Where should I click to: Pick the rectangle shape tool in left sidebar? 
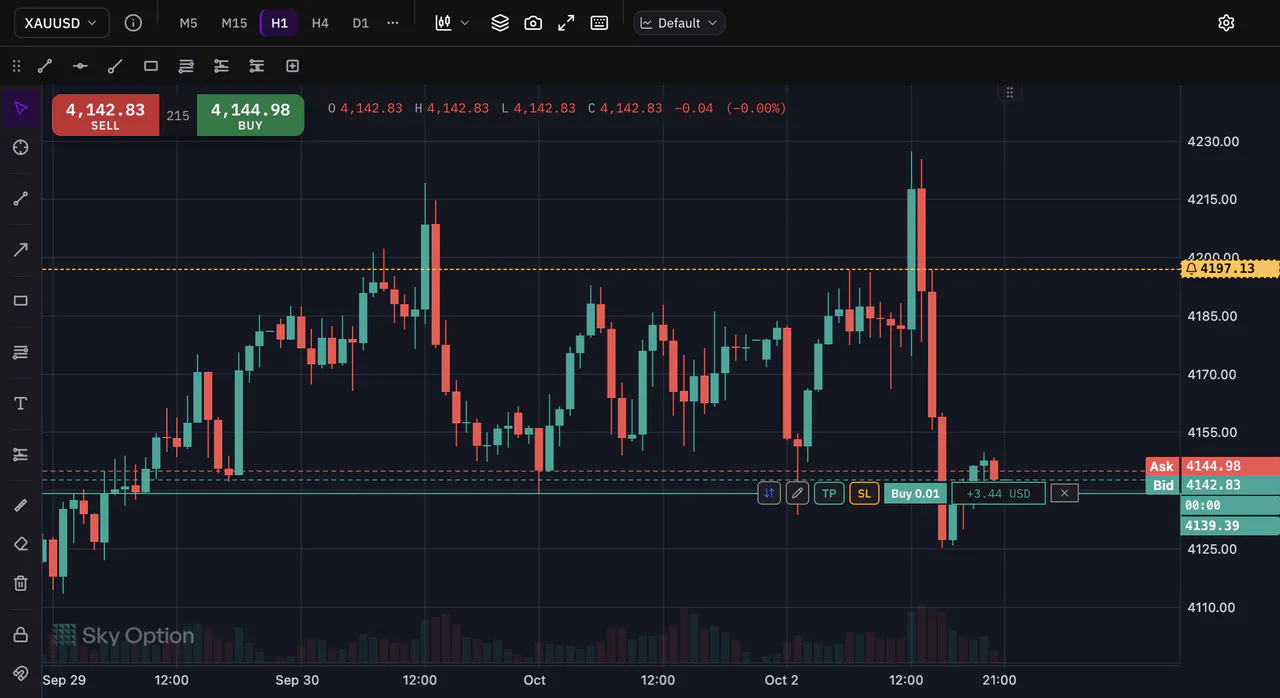tap(20, 300)
